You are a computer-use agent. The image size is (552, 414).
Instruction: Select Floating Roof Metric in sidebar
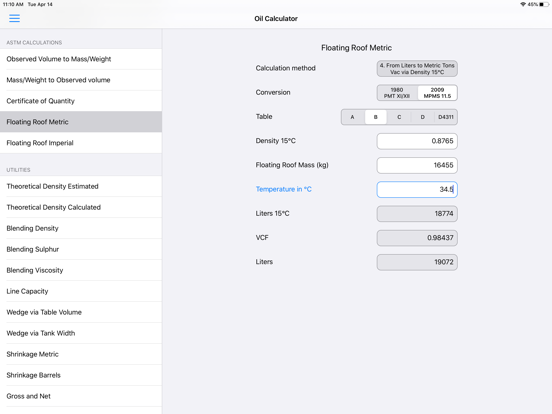pyautogui.click(x=81, y=122)
